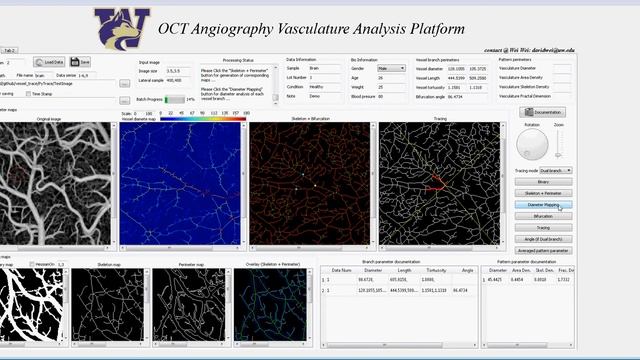Click the Tracing image panel
The height and width of the screenshot is (360, 640).
(x=439, y=183)
